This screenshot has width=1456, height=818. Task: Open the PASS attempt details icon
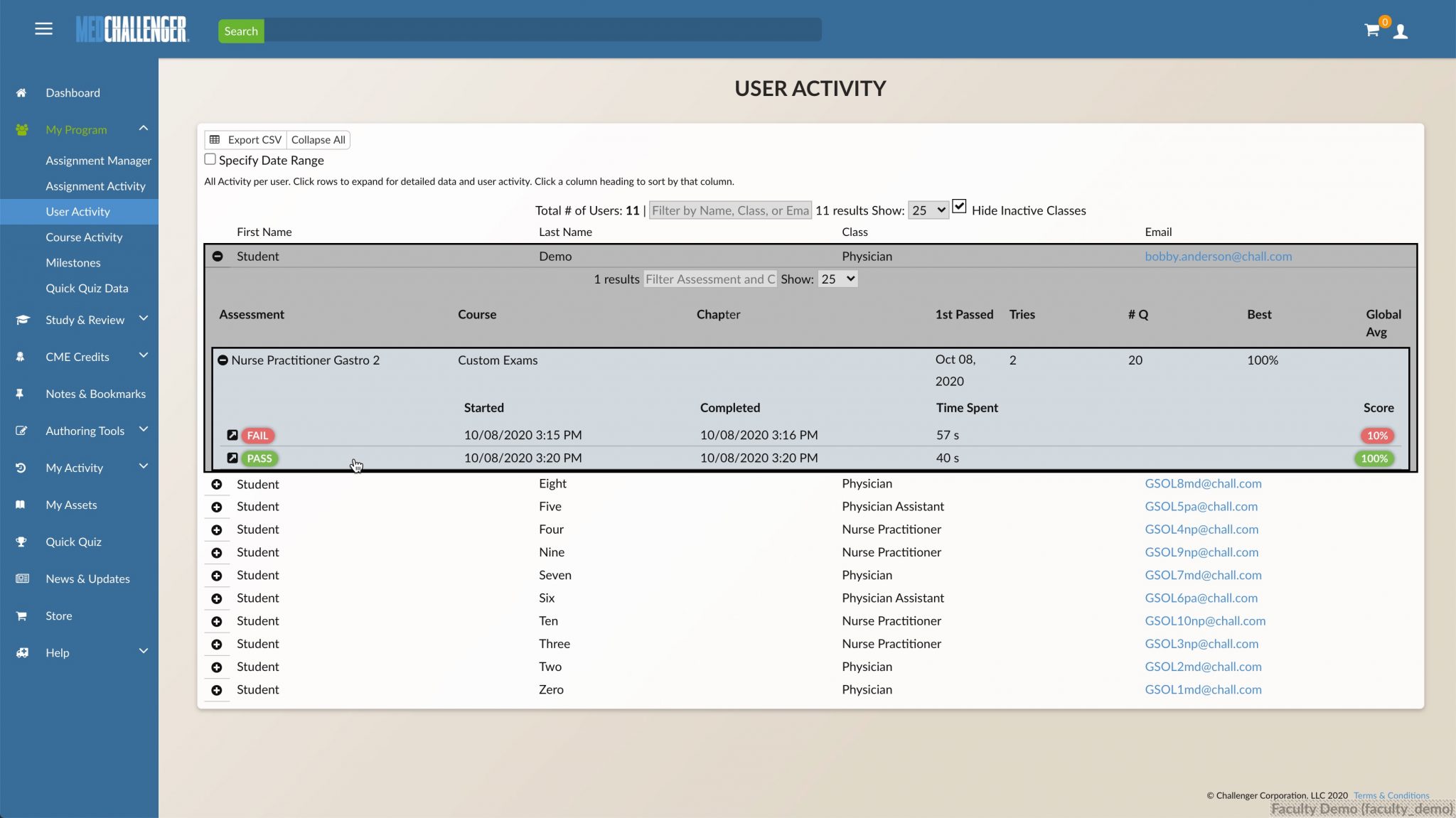[x=232, y=458]
